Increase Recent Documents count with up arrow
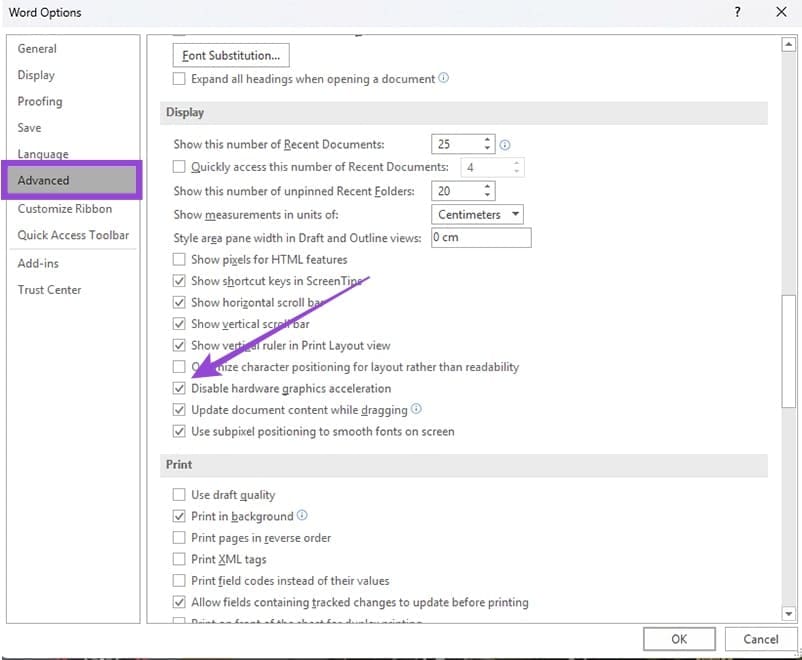The image size is (802, 660). [x=487, y=139]
